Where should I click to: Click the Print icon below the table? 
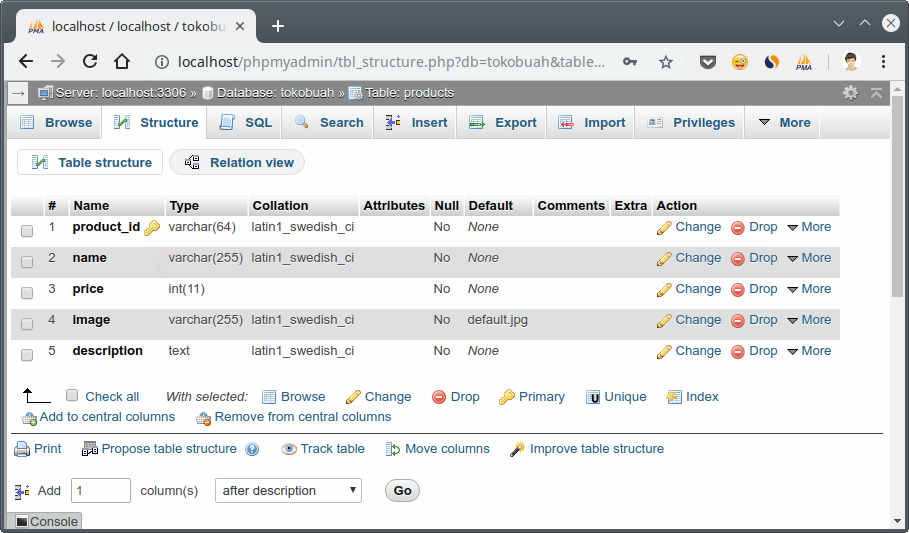(22, 449)
